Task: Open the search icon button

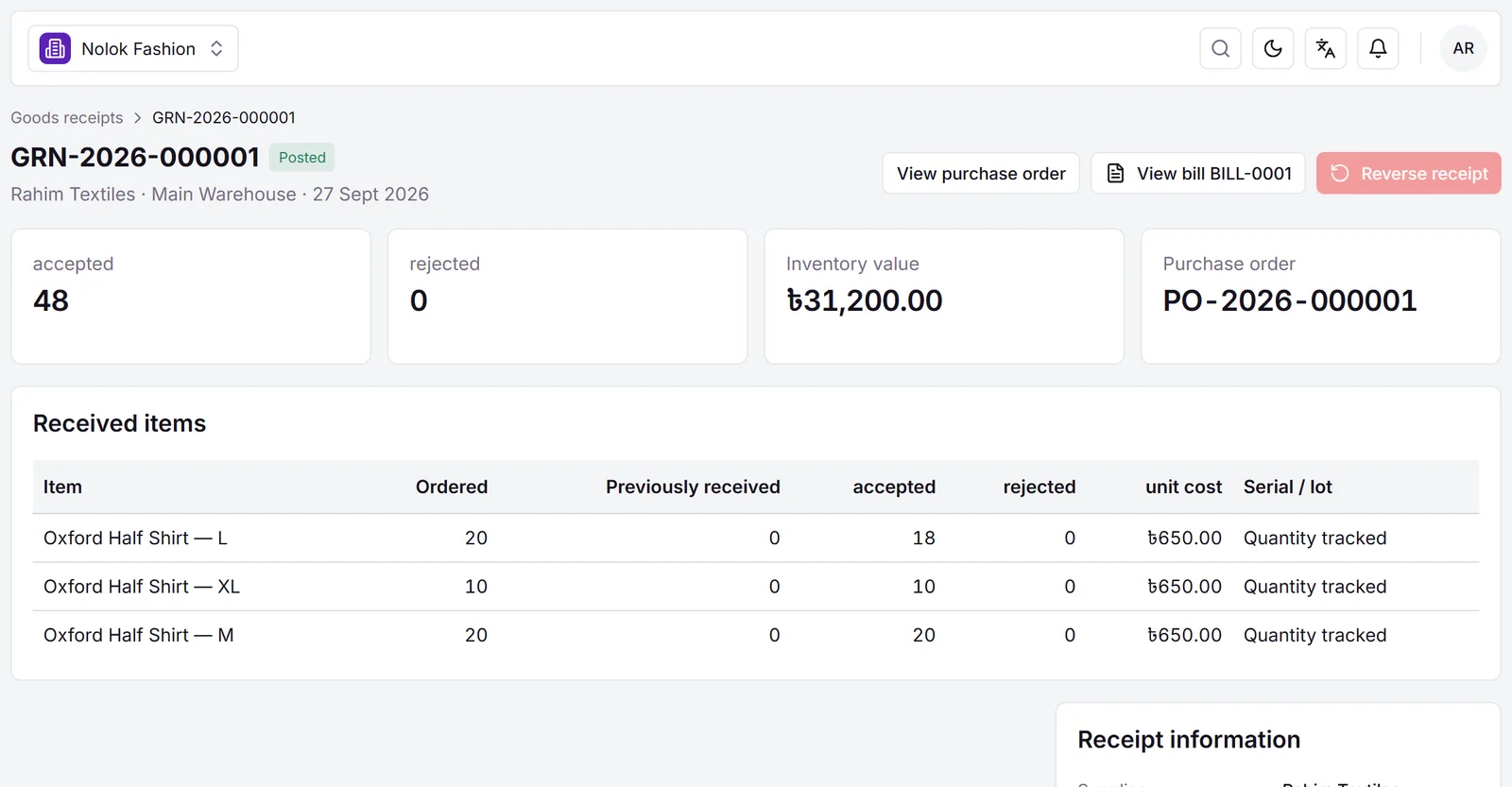Action: point(1220,48)
